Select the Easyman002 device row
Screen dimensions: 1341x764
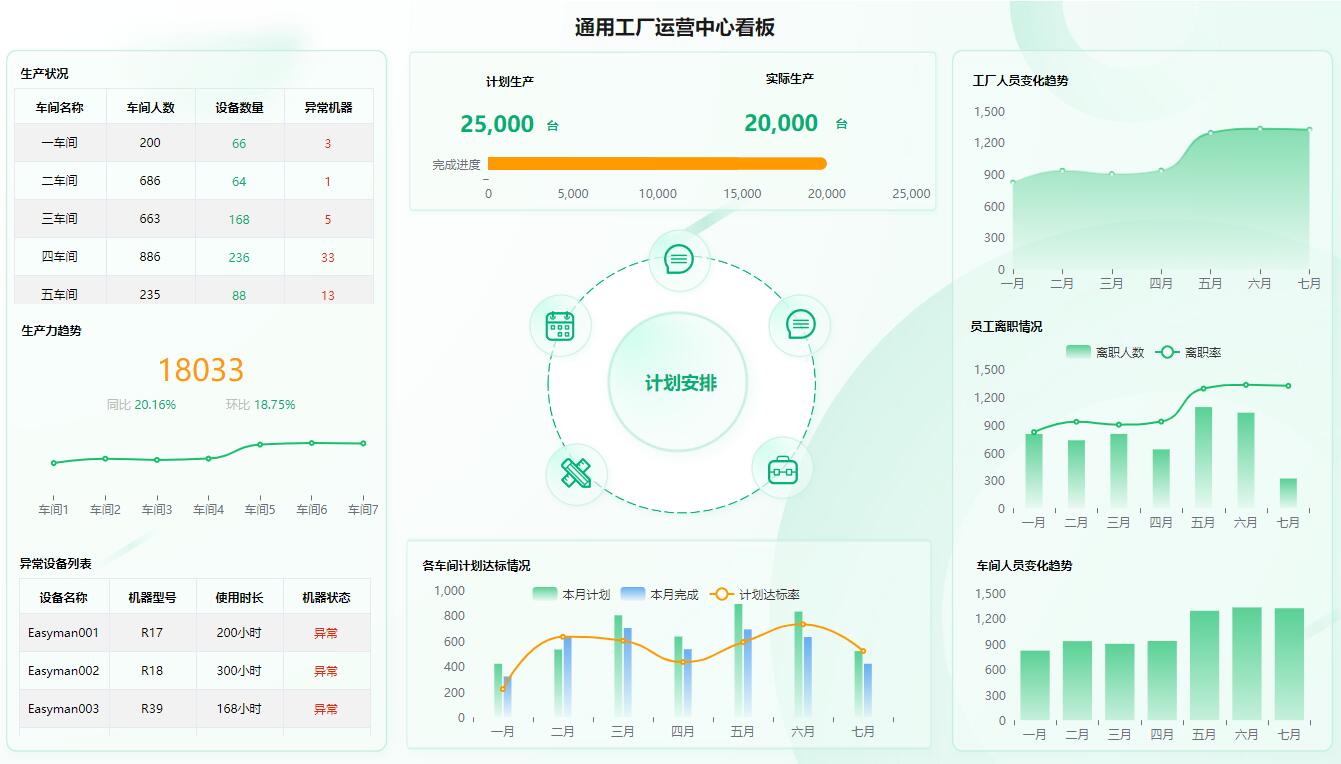click(x=195, y=671)
